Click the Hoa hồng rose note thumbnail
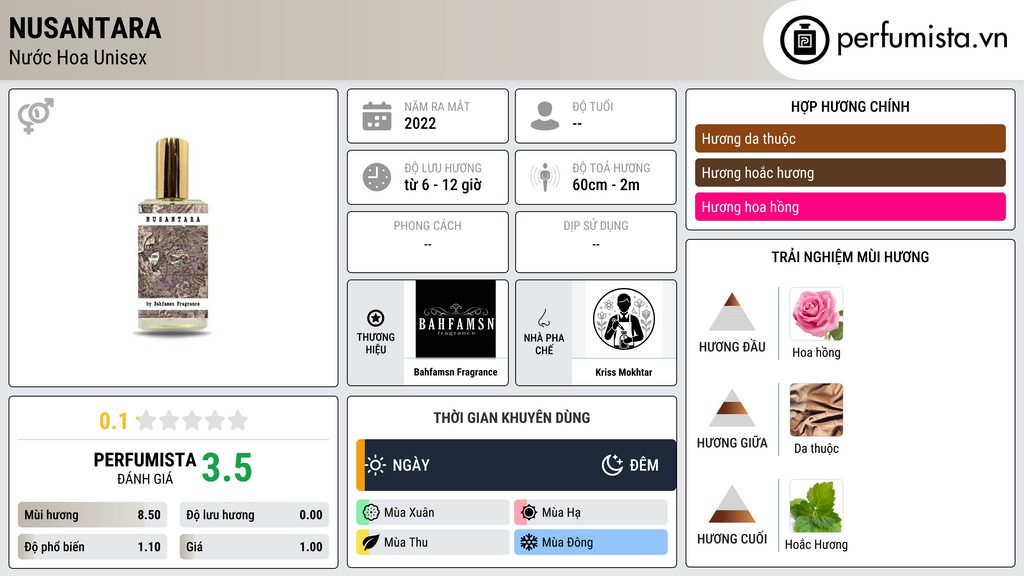1024x576 pixels. tap(816, 314)
